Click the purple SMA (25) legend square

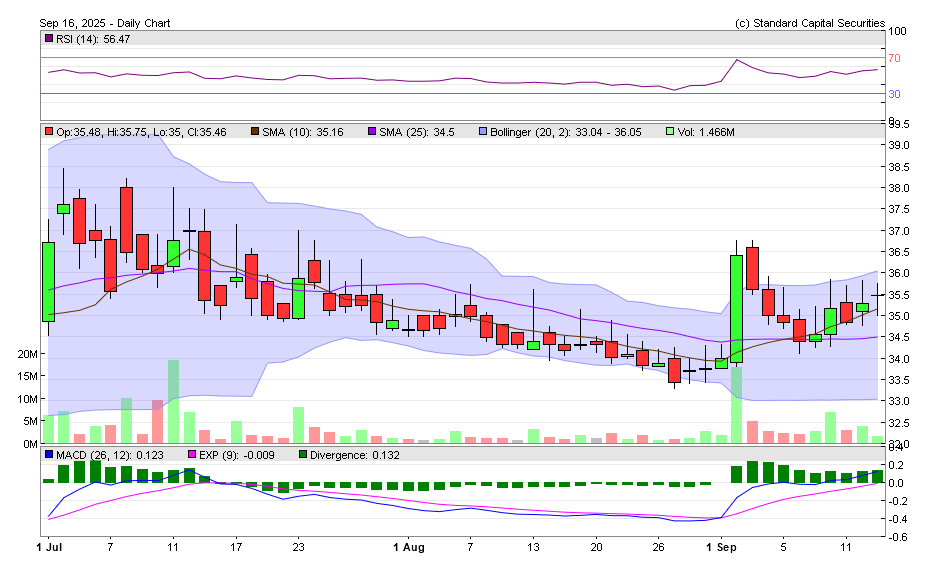click(372, 132)
